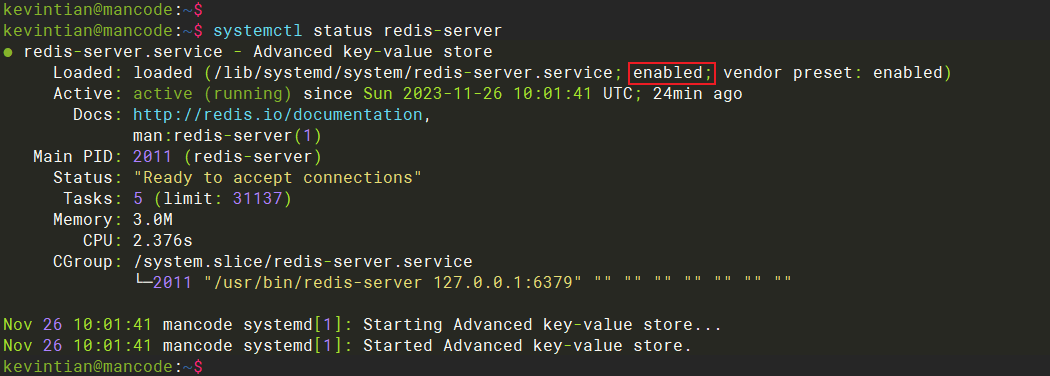Click the start timestamp Sun 2023-11-26 10:01:41
The image size is (1050, 376).
pos(477,94)
